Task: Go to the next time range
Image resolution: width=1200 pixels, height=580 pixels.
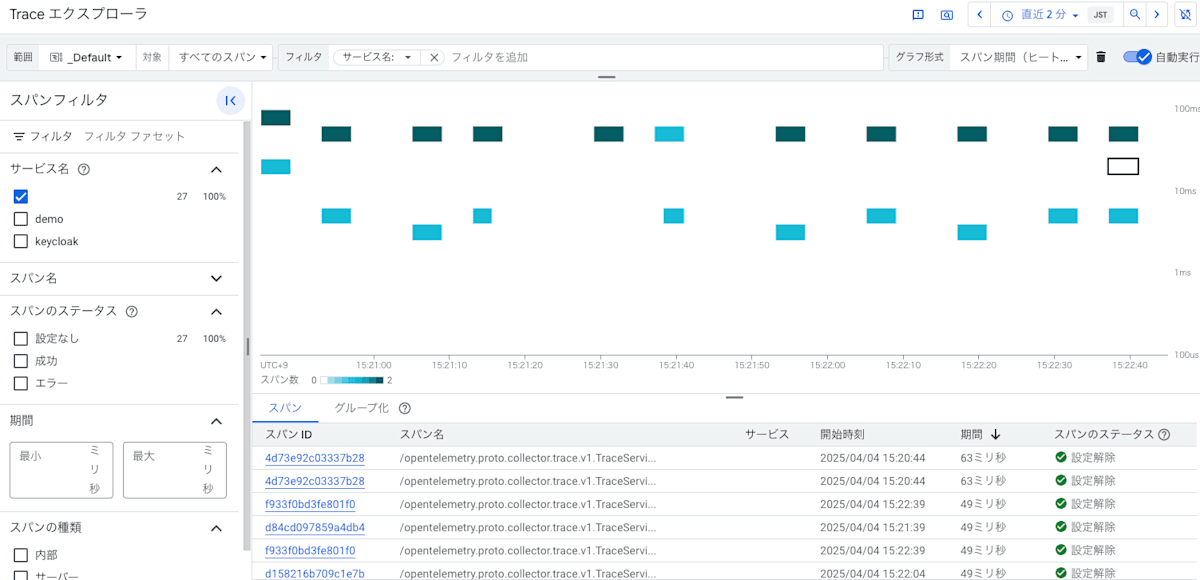Action: [1157, 15]
